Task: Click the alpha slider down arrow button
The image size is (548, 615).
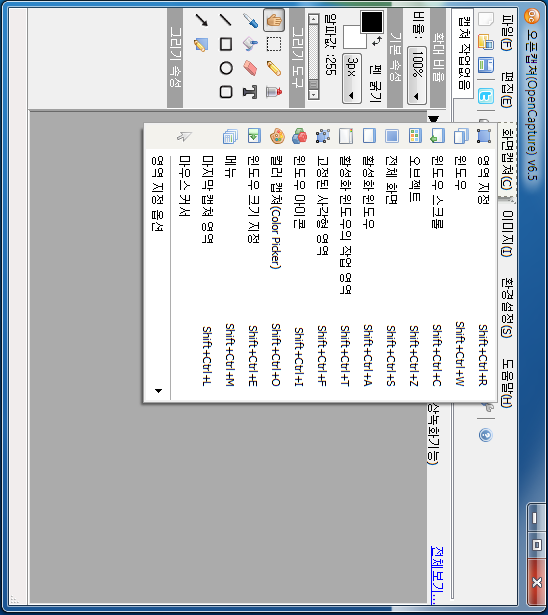Action: 313,94
